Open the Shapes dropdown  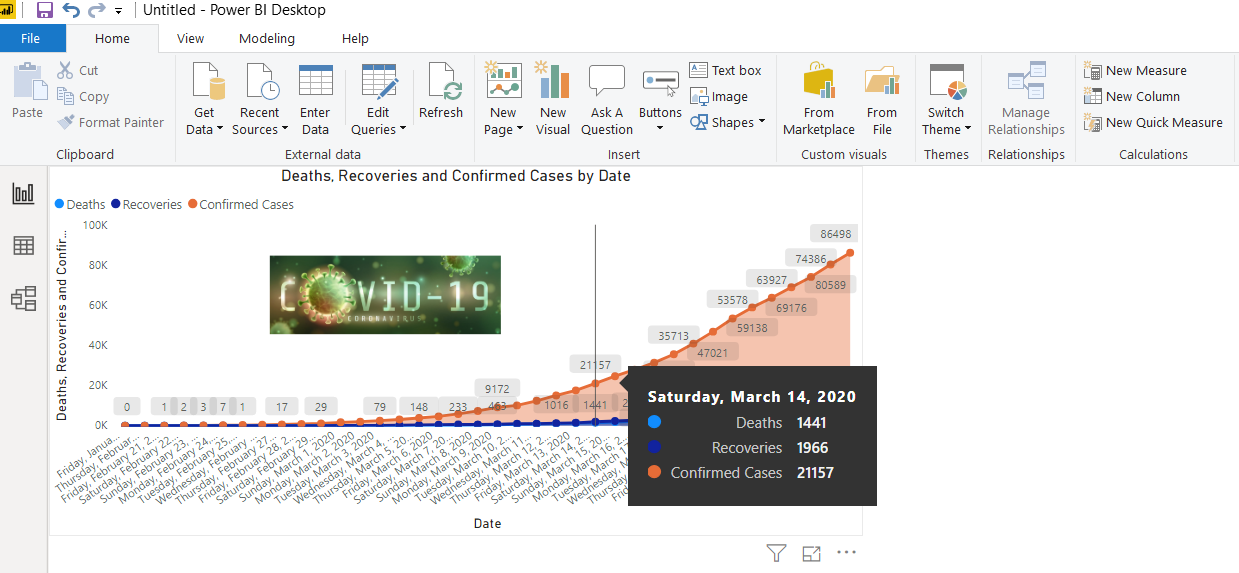727,122
